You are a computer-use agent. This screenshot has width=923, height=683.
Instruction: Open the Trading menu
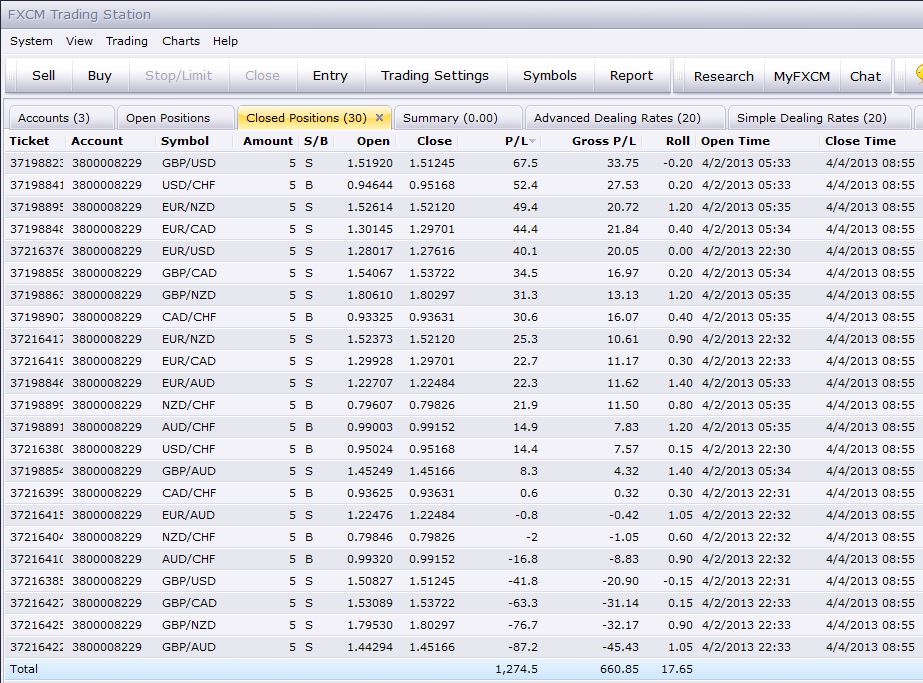coord(127,41)
